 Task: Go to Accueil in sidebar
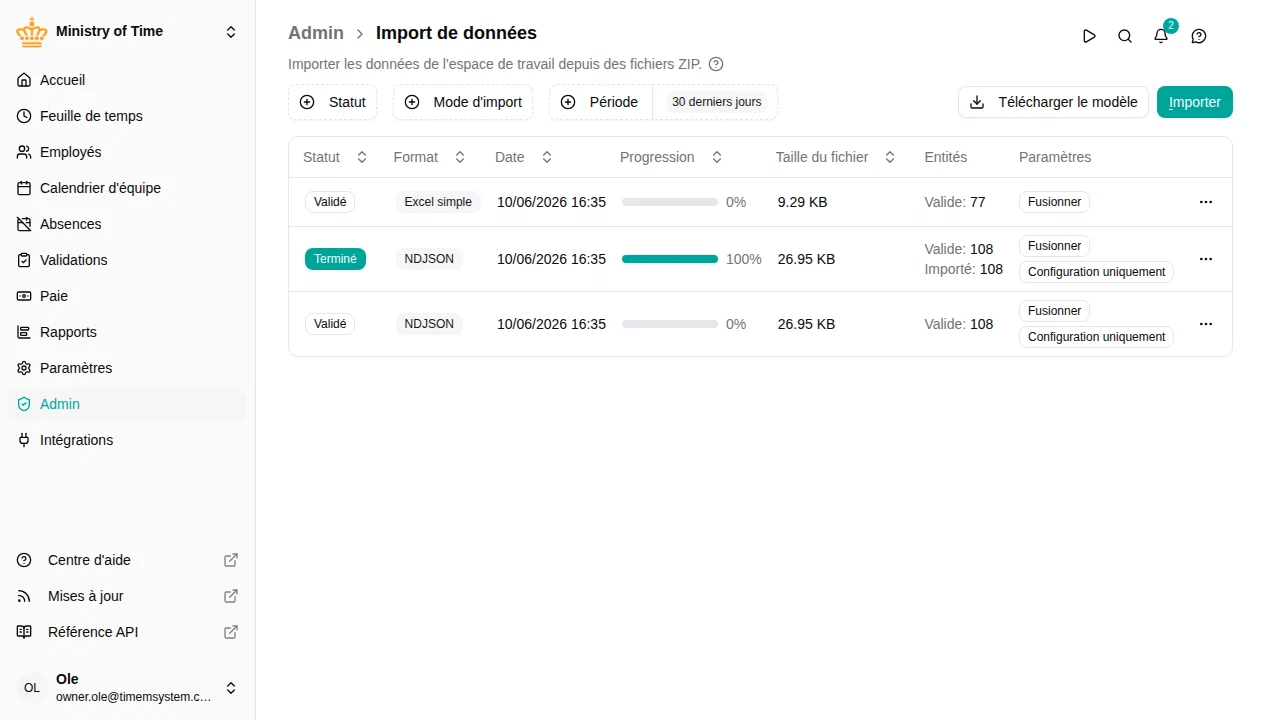pyautogui.click(x=127, y=80)
